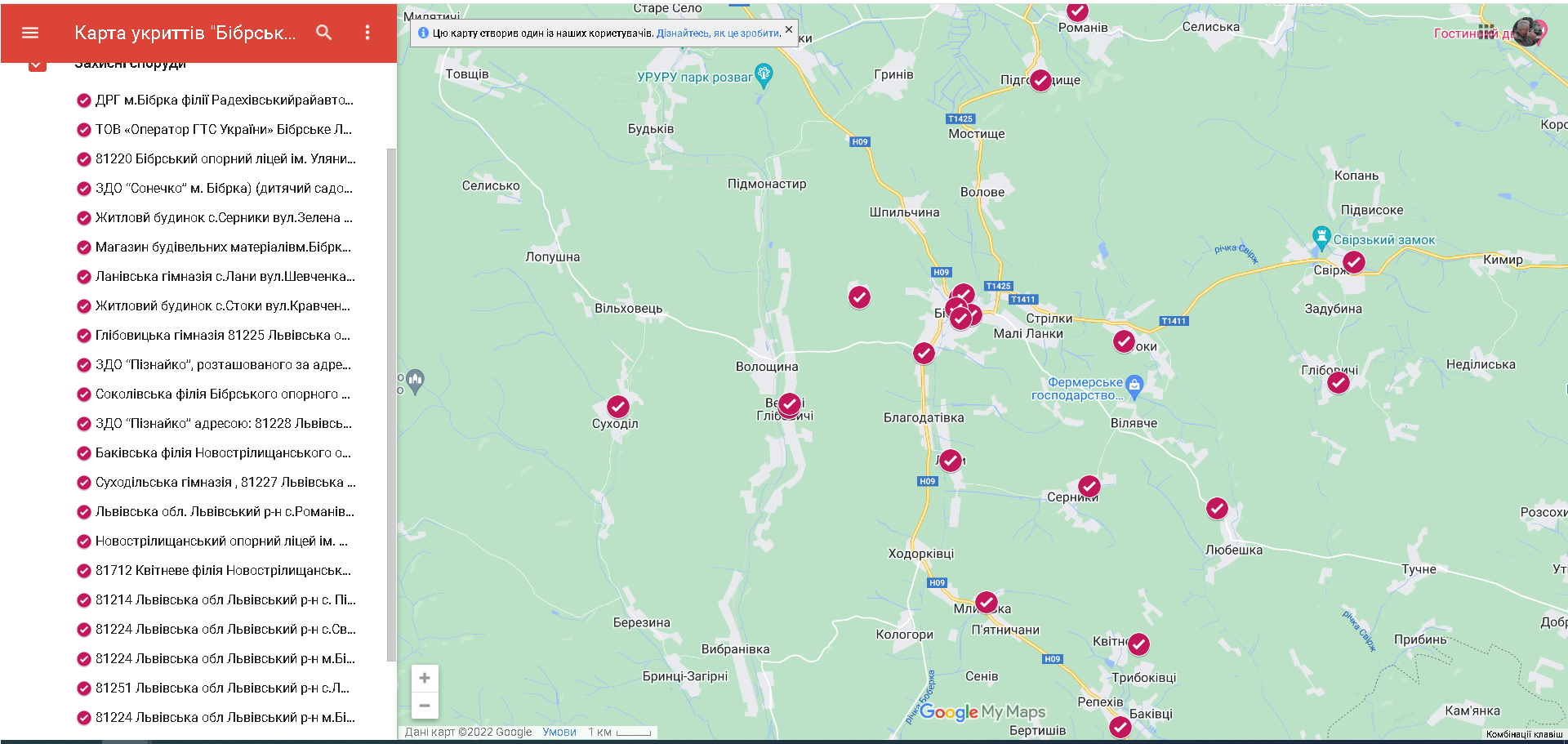Select Житловй будинок с.Серники item
The width and height of the screenshot is (1568, 744).
[x=215, y=218]
